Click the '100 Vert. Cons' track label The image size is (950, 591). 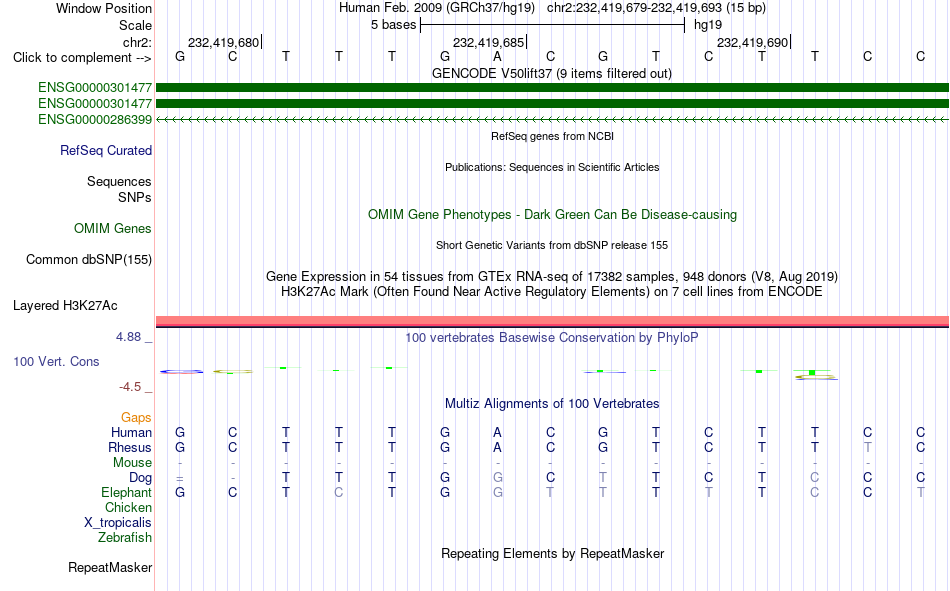[56, 361]
